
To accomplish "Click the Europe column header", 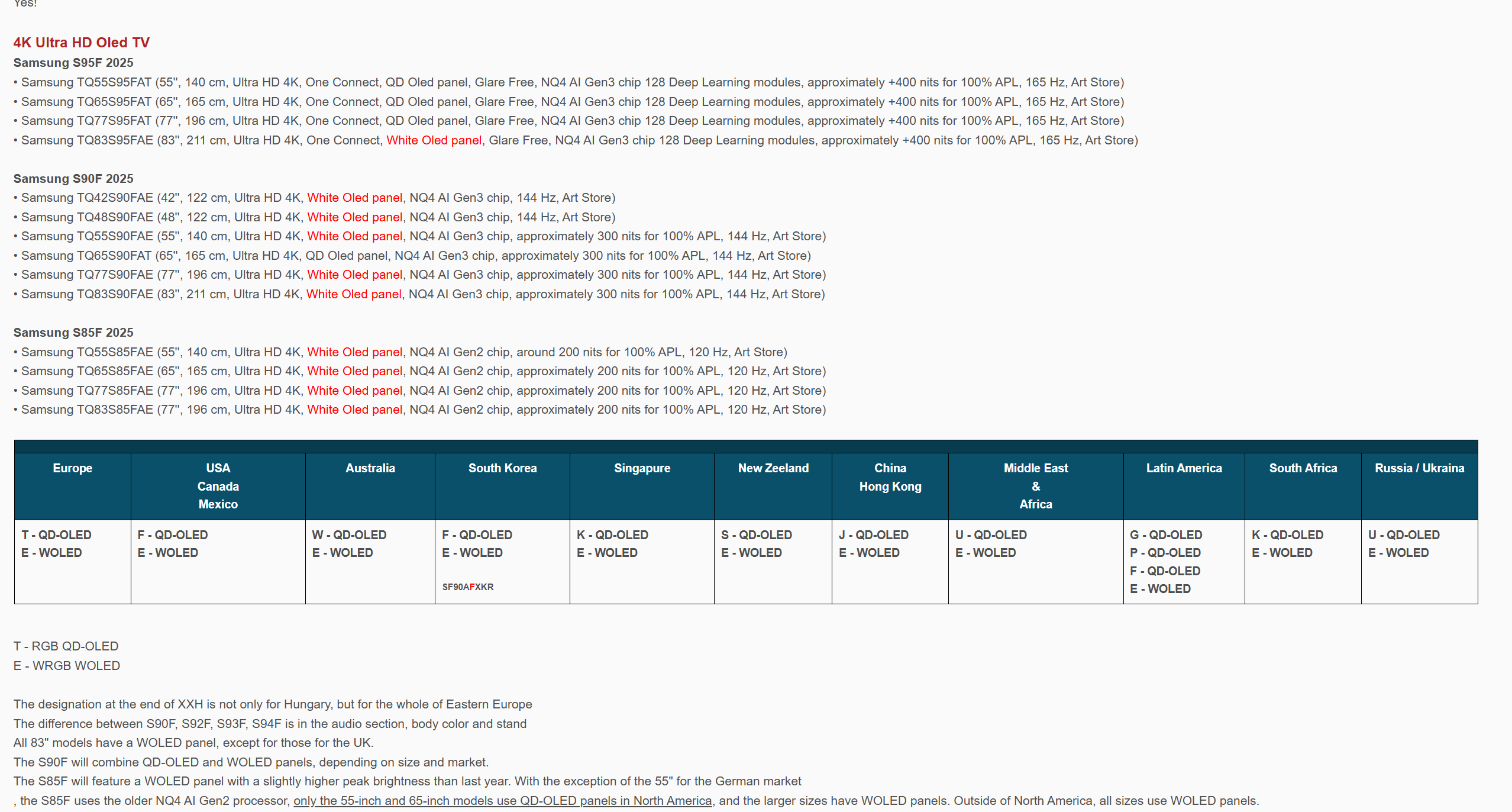I will coord(73,468).
